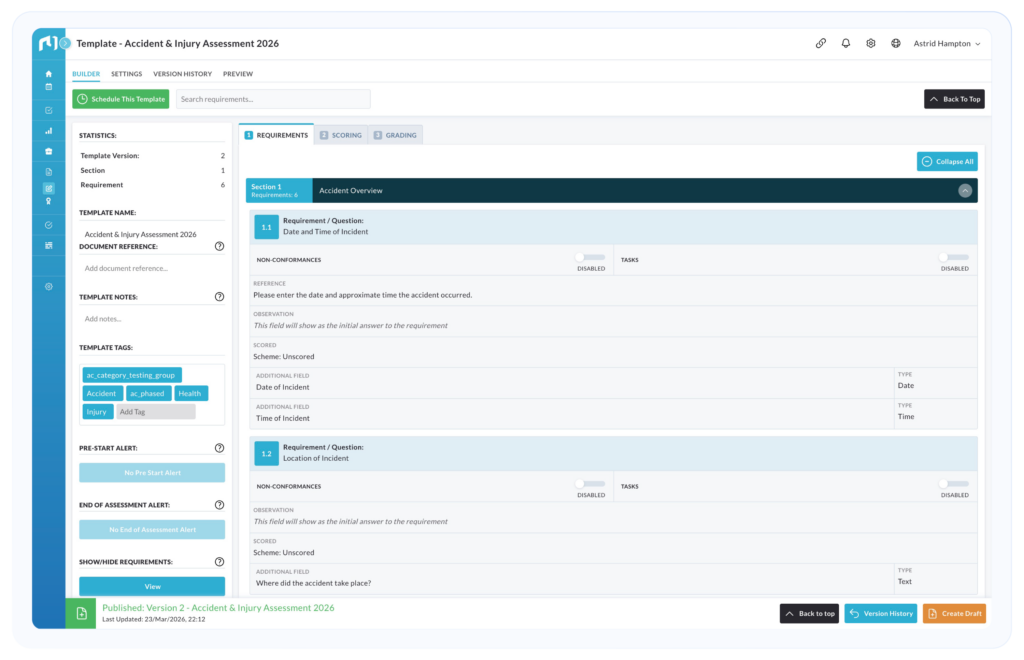Viewport: 1024px width, 660px height.
Task: Click the Add notes field
Action: coord(152,319)
